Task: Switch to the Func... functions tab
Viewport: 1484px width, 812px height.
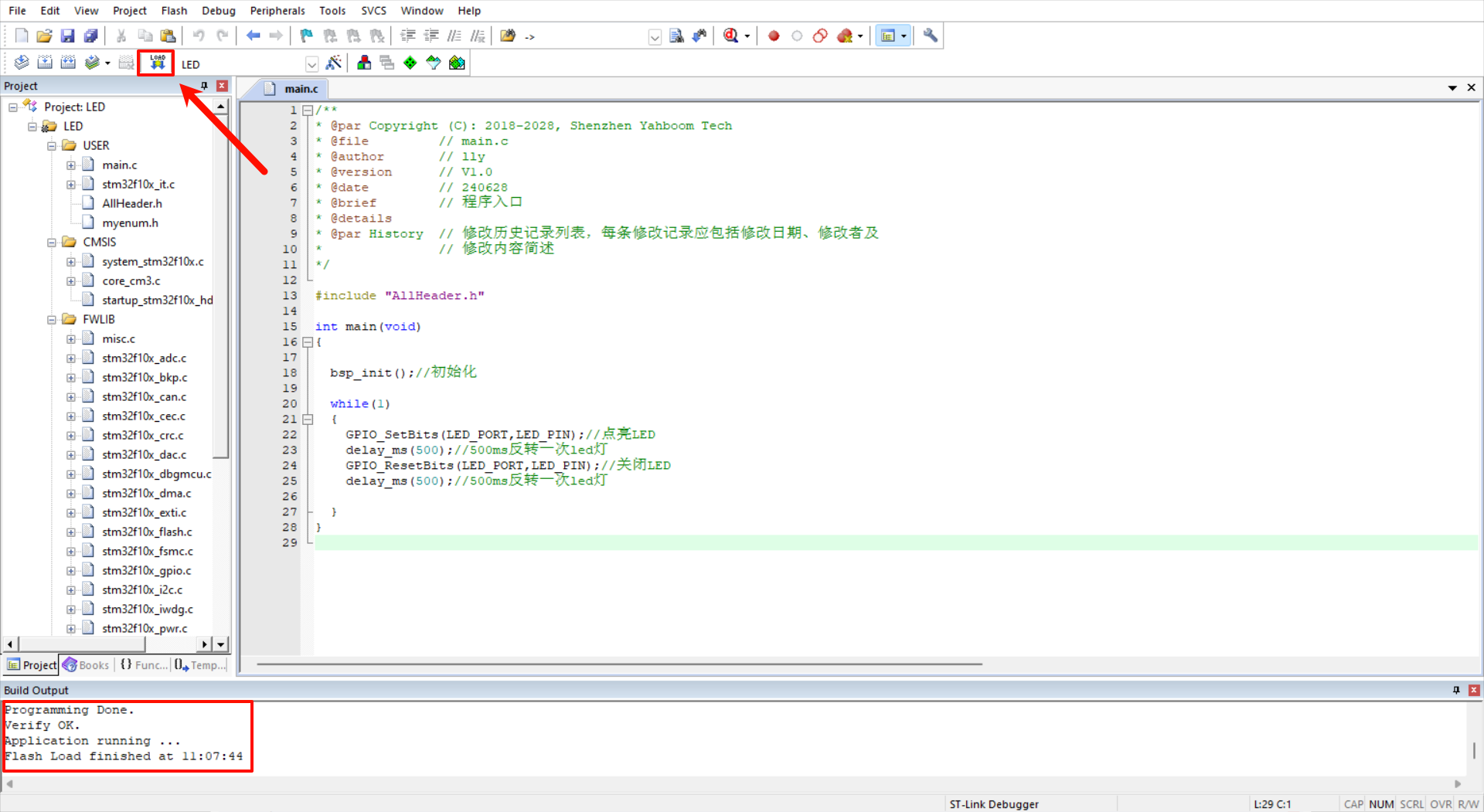Action: point(144,665)
